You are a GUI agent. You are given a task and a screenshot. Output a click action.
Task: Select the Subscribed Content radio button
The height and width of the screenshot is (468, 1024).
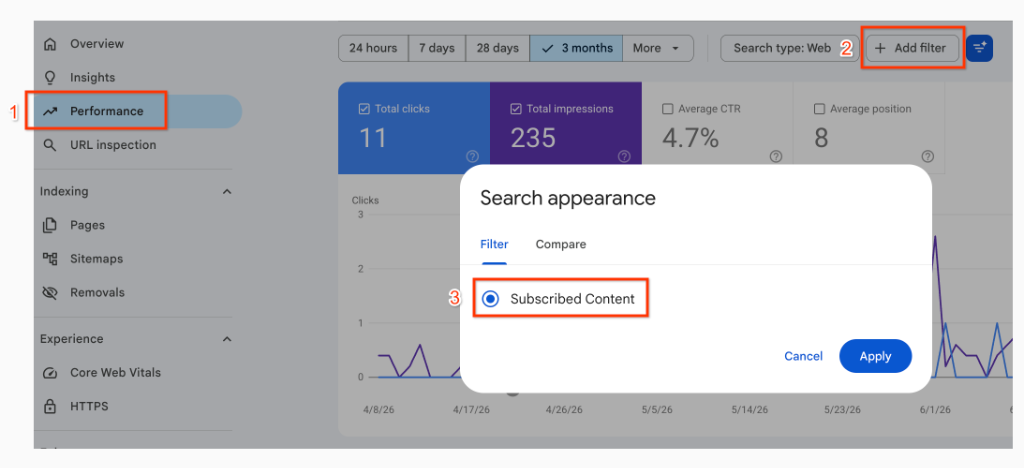pos(490,299)
